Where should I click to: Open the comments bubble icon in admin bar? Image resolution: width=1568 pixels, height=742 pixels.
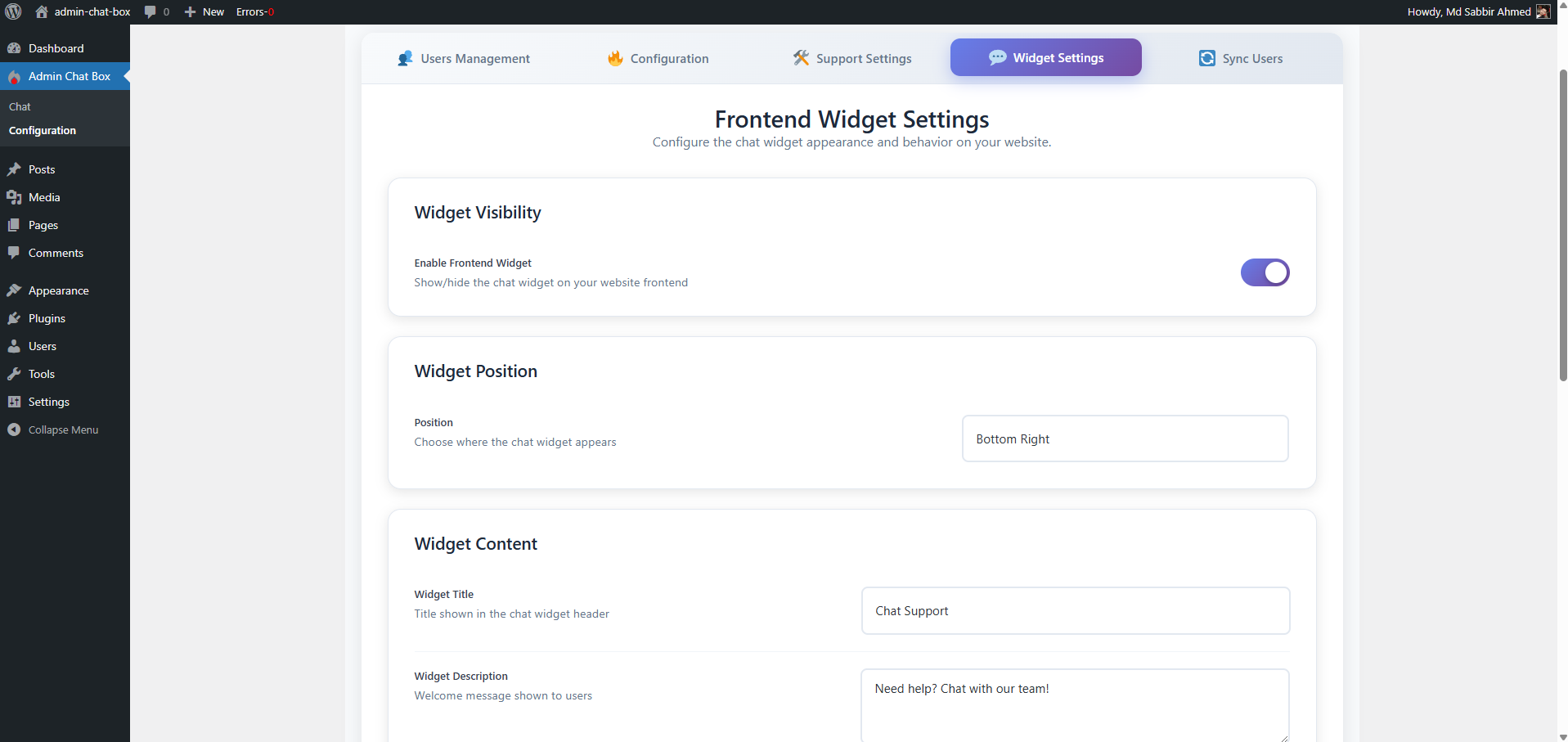pyautogui.click(x=150, y=12)
